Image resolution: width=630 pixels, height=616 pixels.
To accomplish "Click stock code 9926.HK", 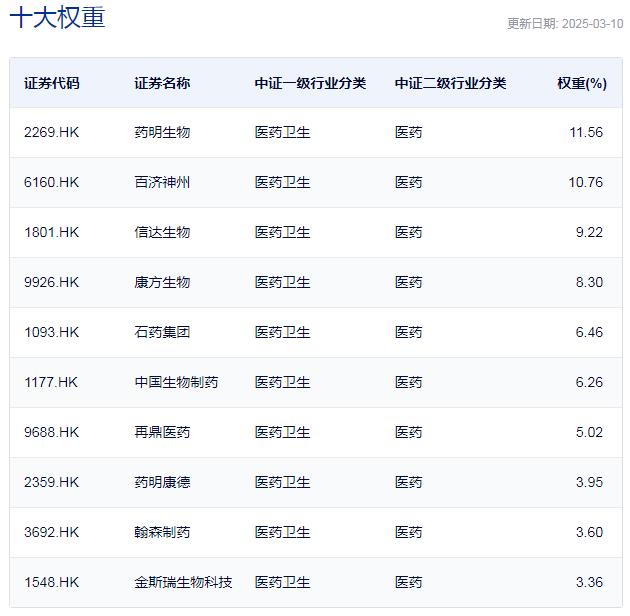I will pos(51,282).
